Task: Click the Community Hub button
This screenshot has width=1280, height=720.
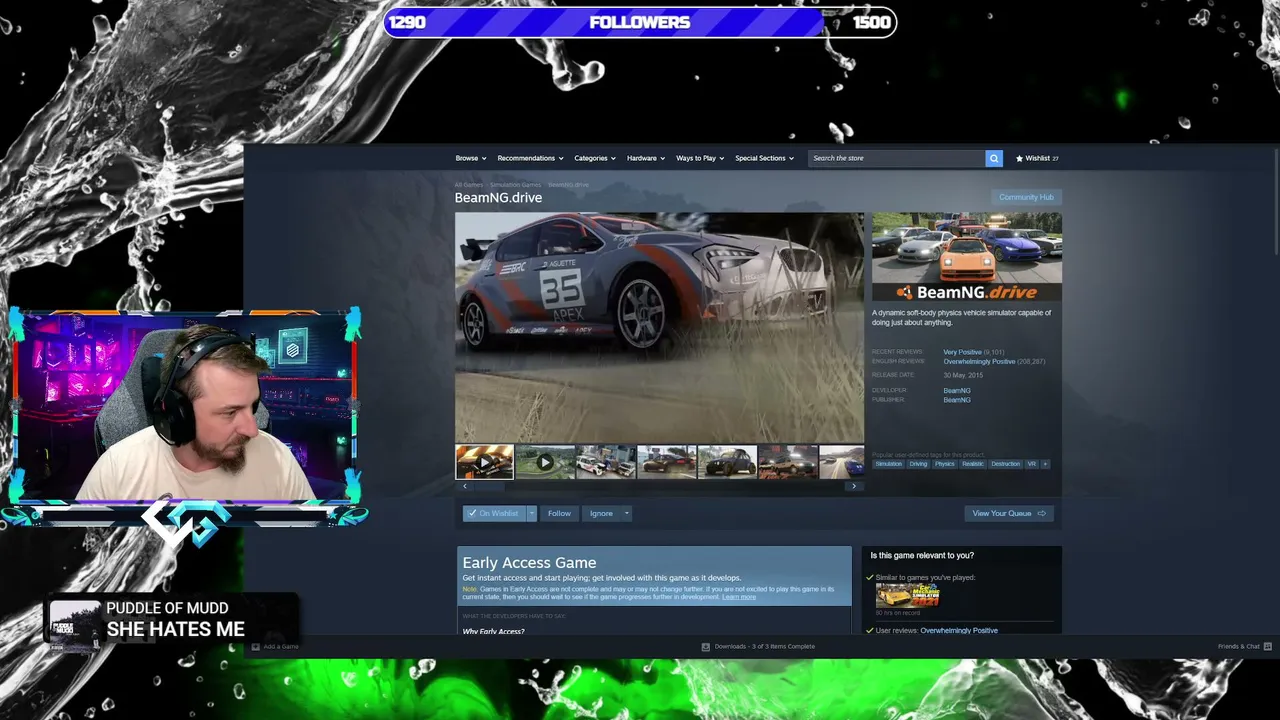Action: [1026, 197]
